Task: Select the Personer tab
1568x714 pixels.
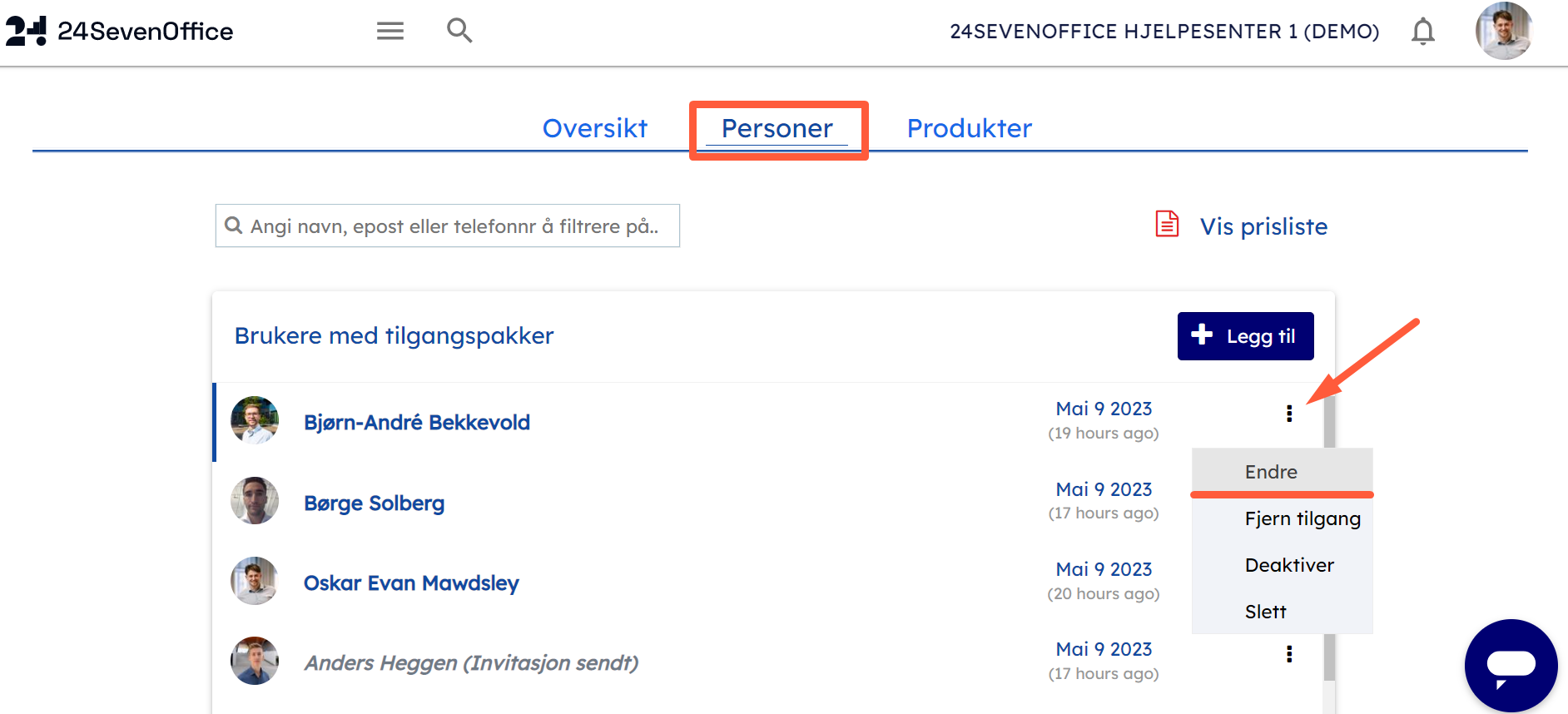Action: pyautogui.click(x=777, y=128)
